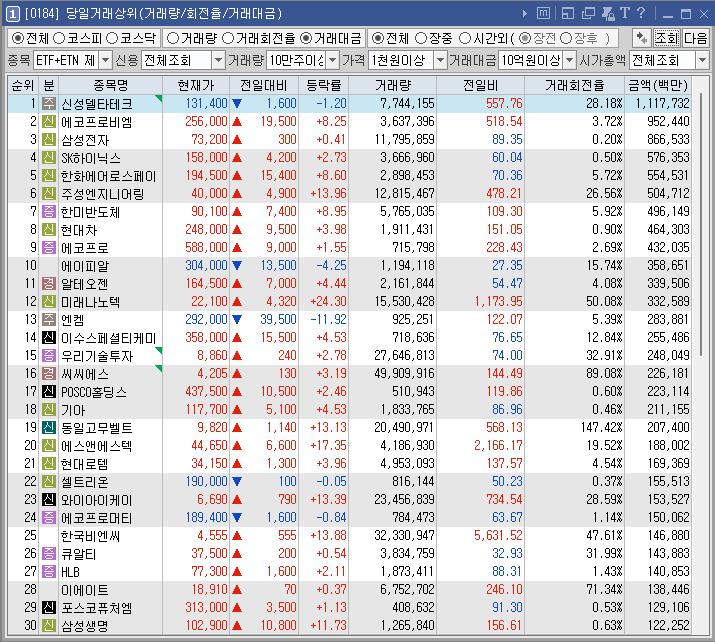Click the 증 badge beside HLB
This screenshot has width=715, height=642.
[49, 571]
